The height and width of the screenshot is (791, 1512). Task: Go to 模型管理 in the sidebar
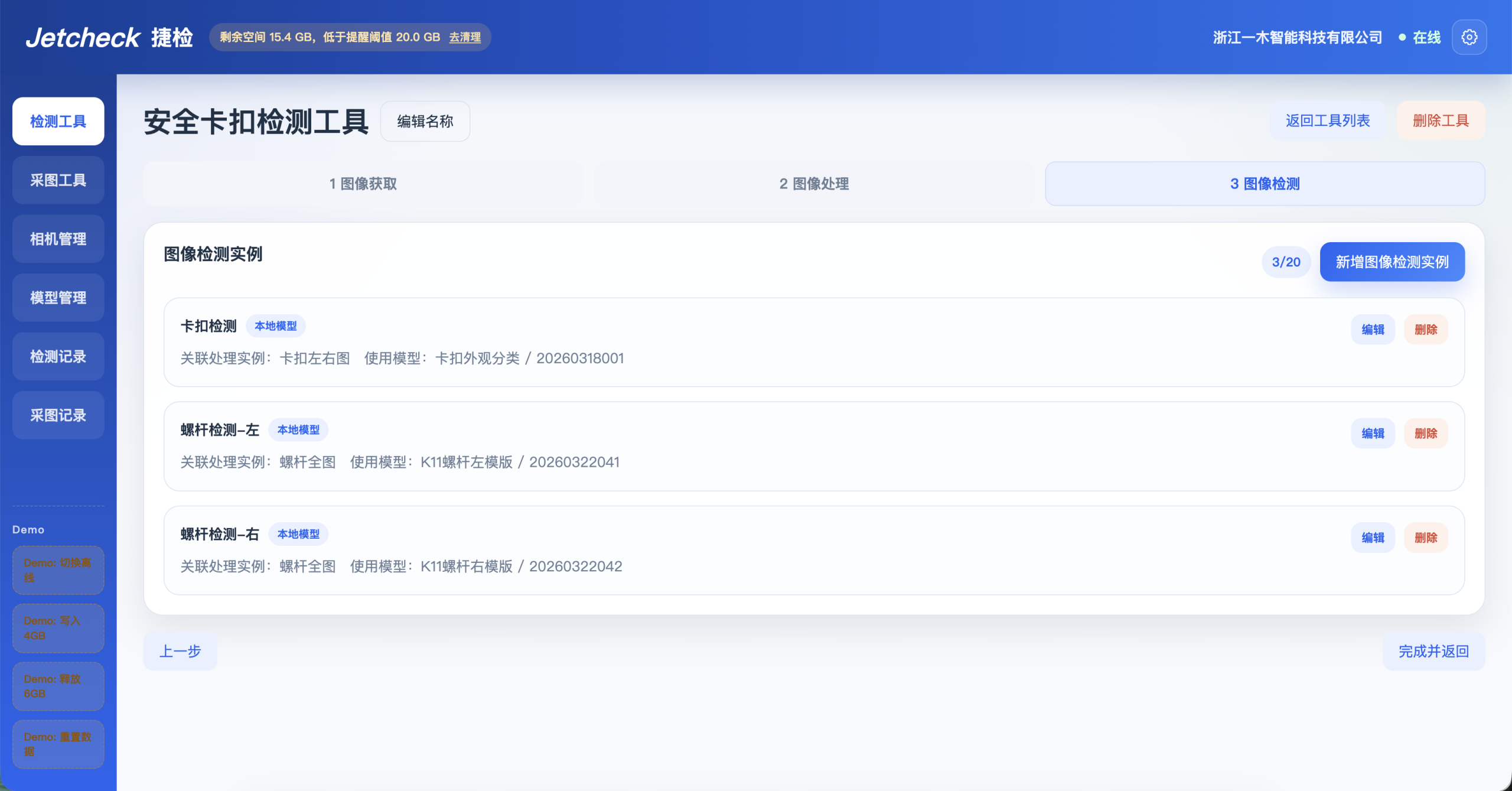coord(58,298)
